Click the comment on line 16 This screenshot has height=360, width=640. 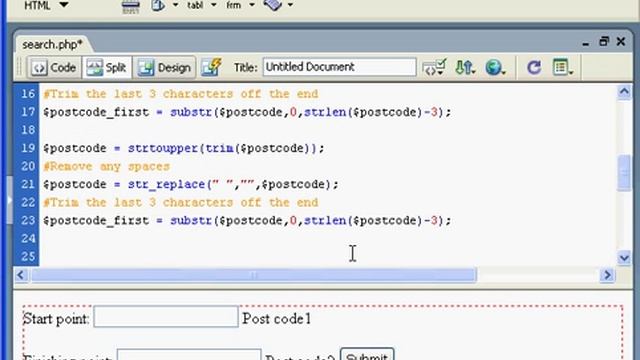point(181,94)
